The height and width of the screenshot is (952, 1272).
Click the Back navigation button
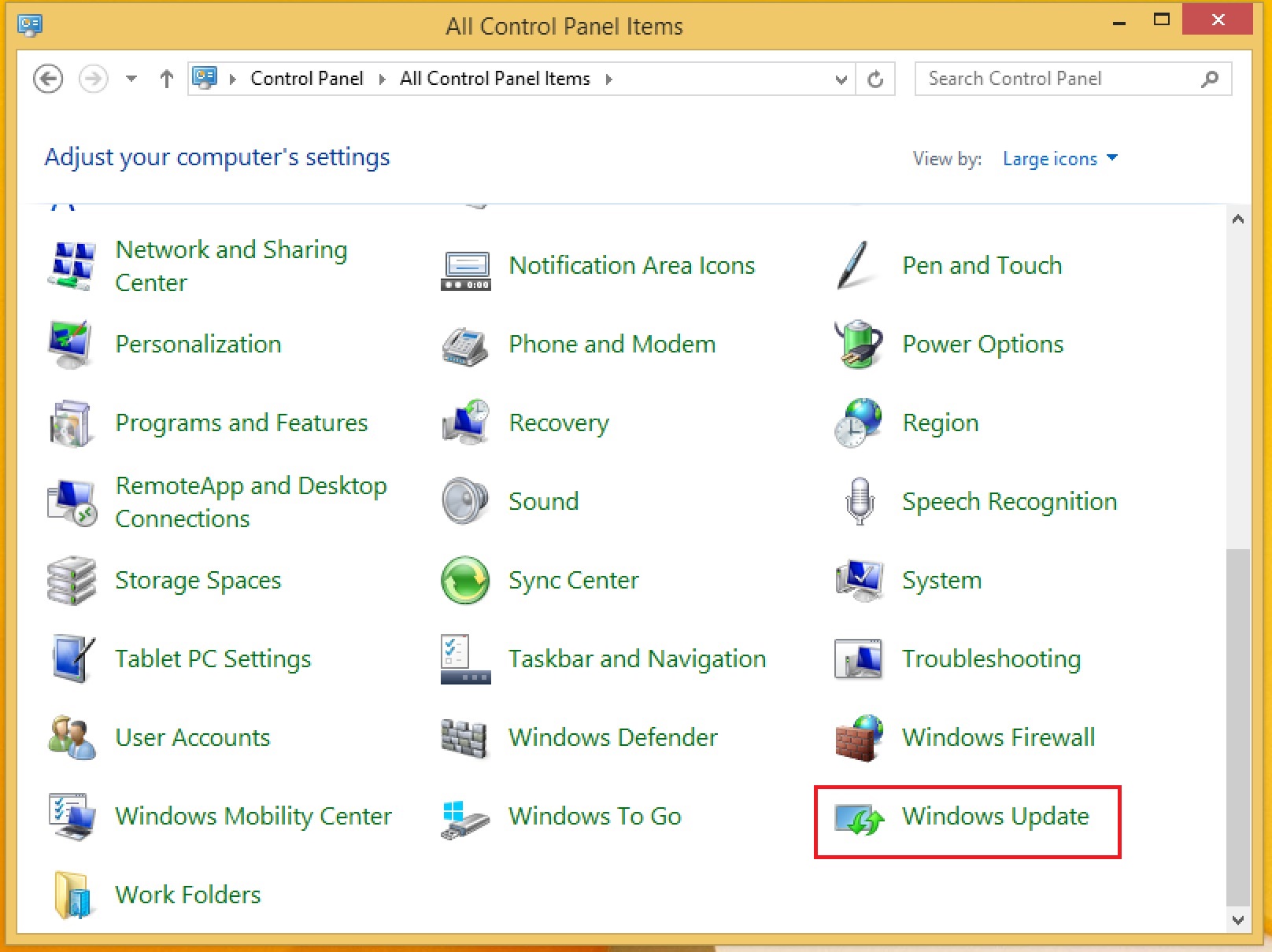(x=48, y=79)
